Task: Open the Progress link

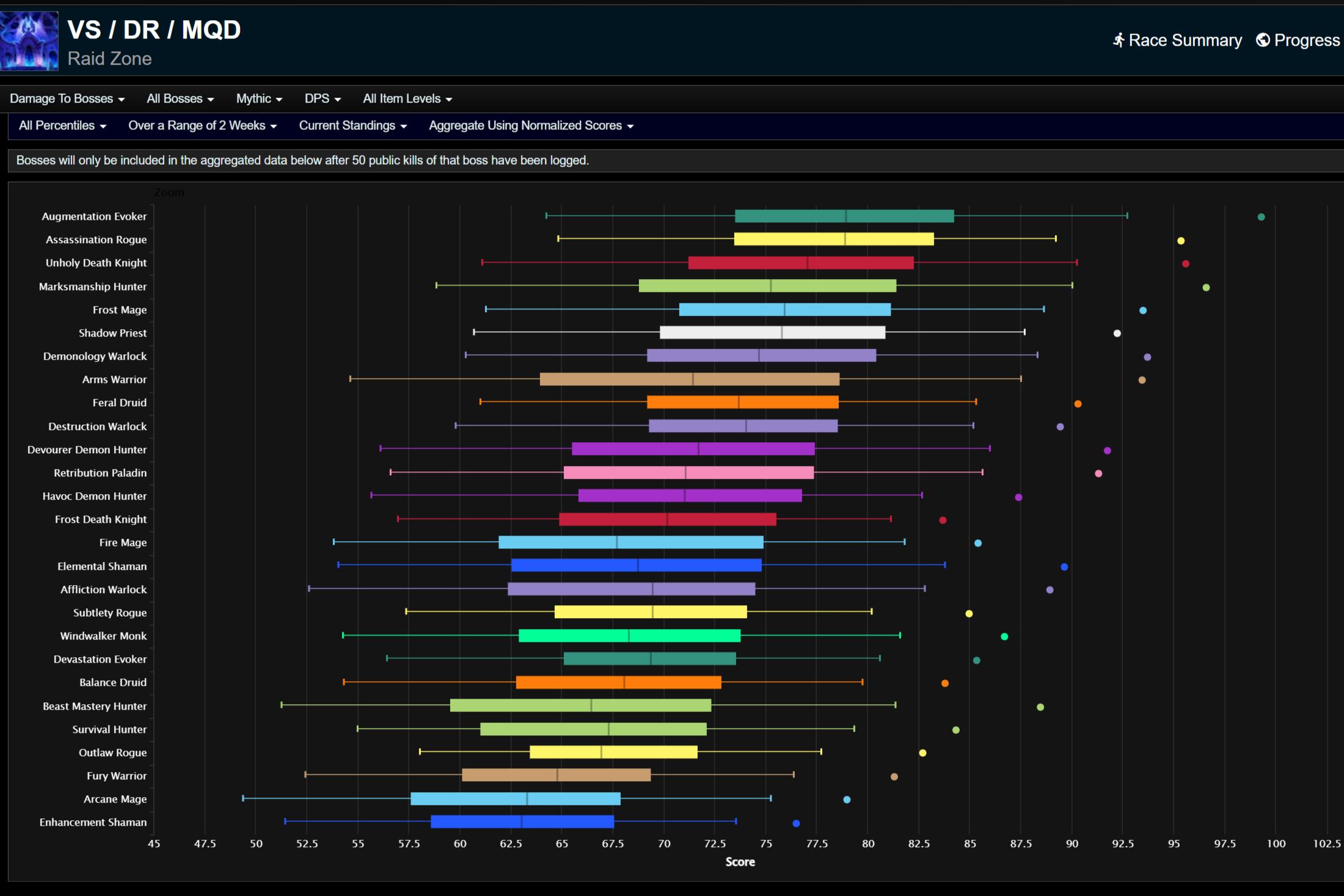Action: pyautogui.click(x=1306, y=40)
